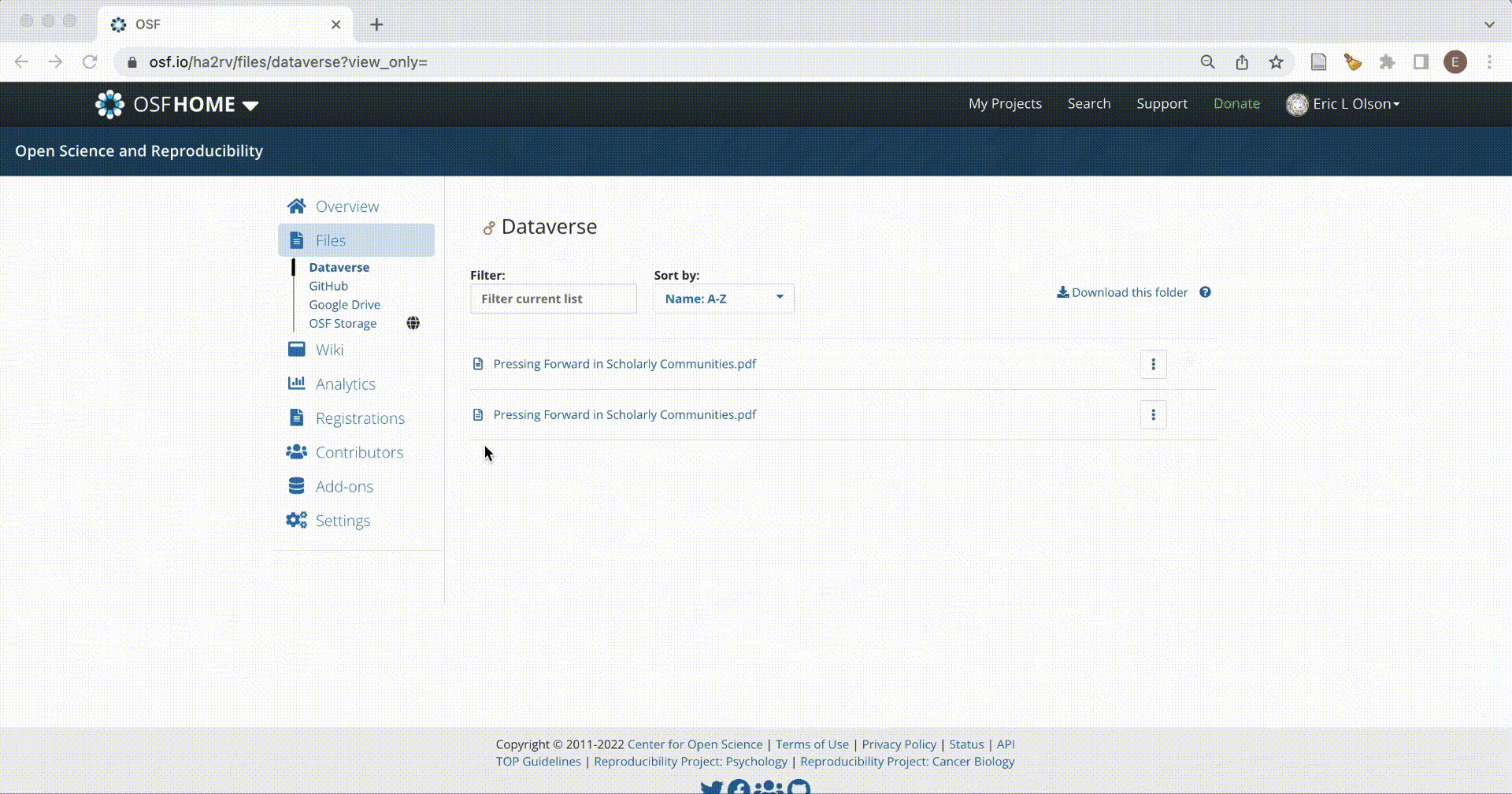The image size is (1512, 794).
Task: Select GitHub storage provider
Action: (328, 286)
